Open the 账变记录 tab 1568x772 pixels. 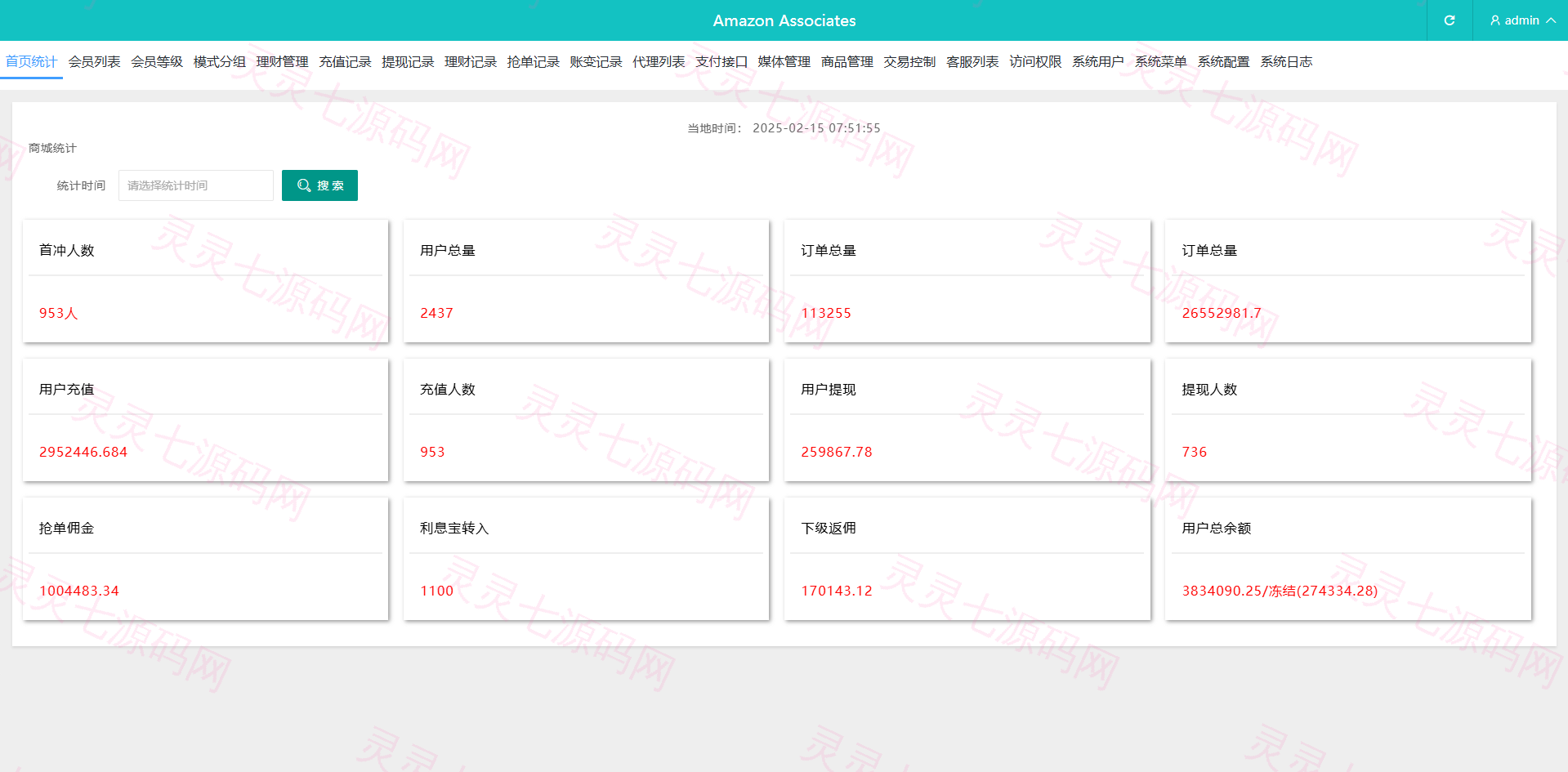596,61
